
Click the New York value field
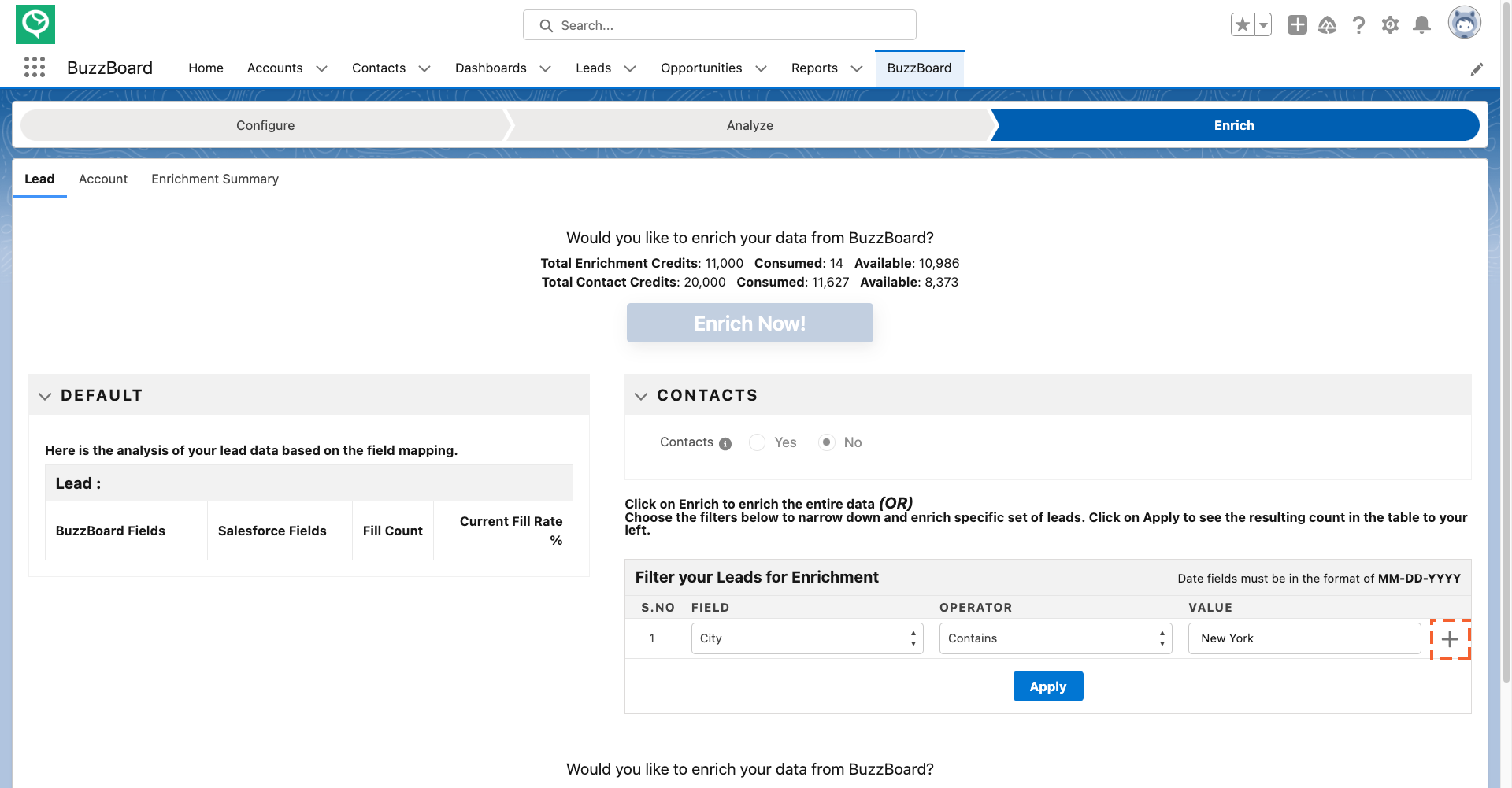pos(1304,638)
